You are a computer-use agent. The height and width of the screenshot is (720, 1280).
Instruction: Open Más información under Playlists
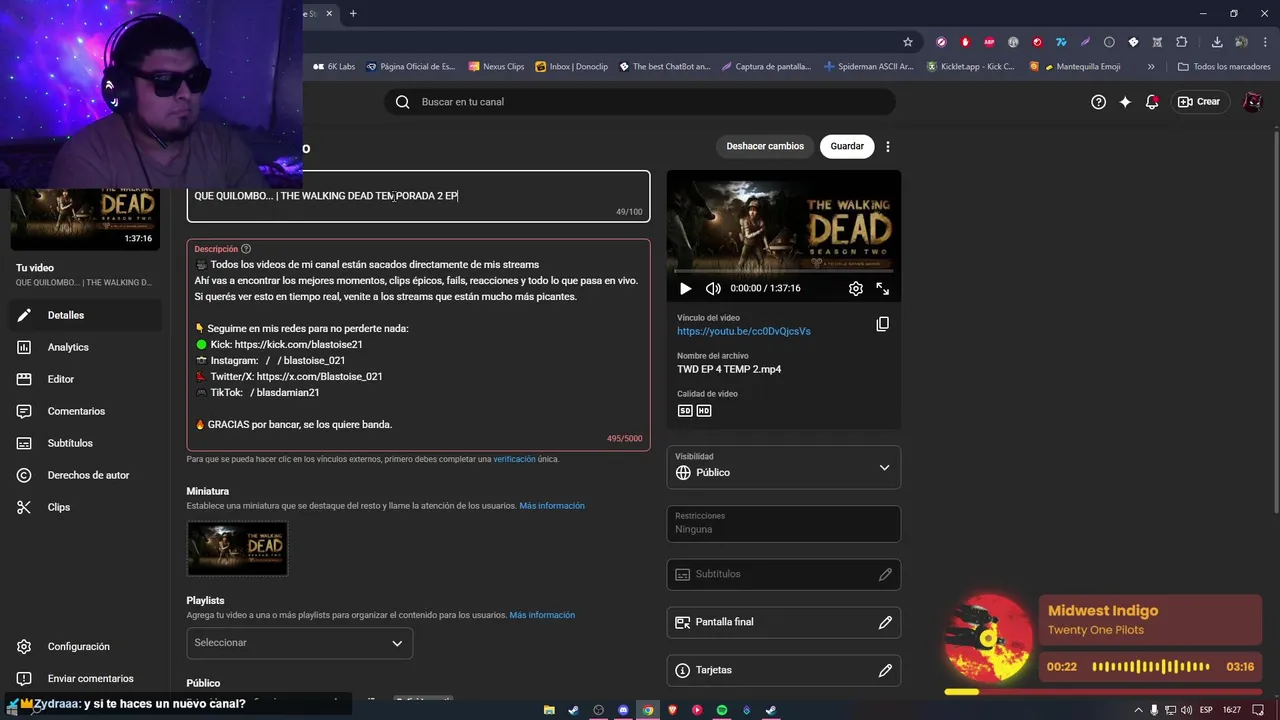click(x=542, y=615)
